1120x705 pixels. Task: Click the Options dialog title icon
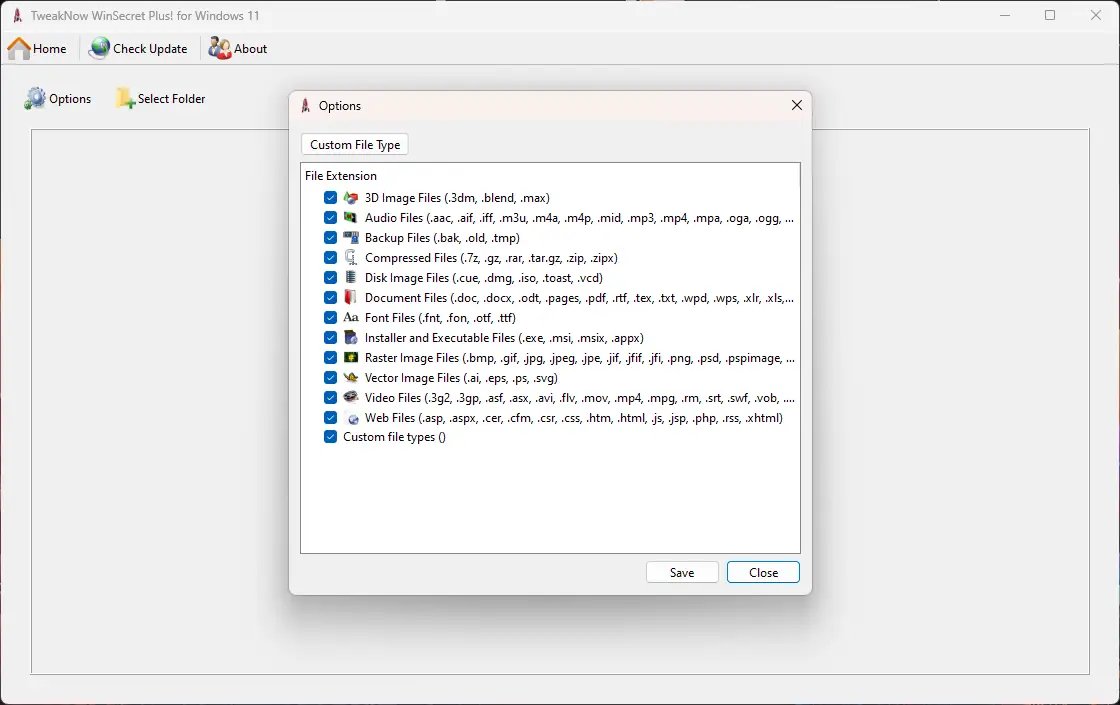[x=306, y=106]
